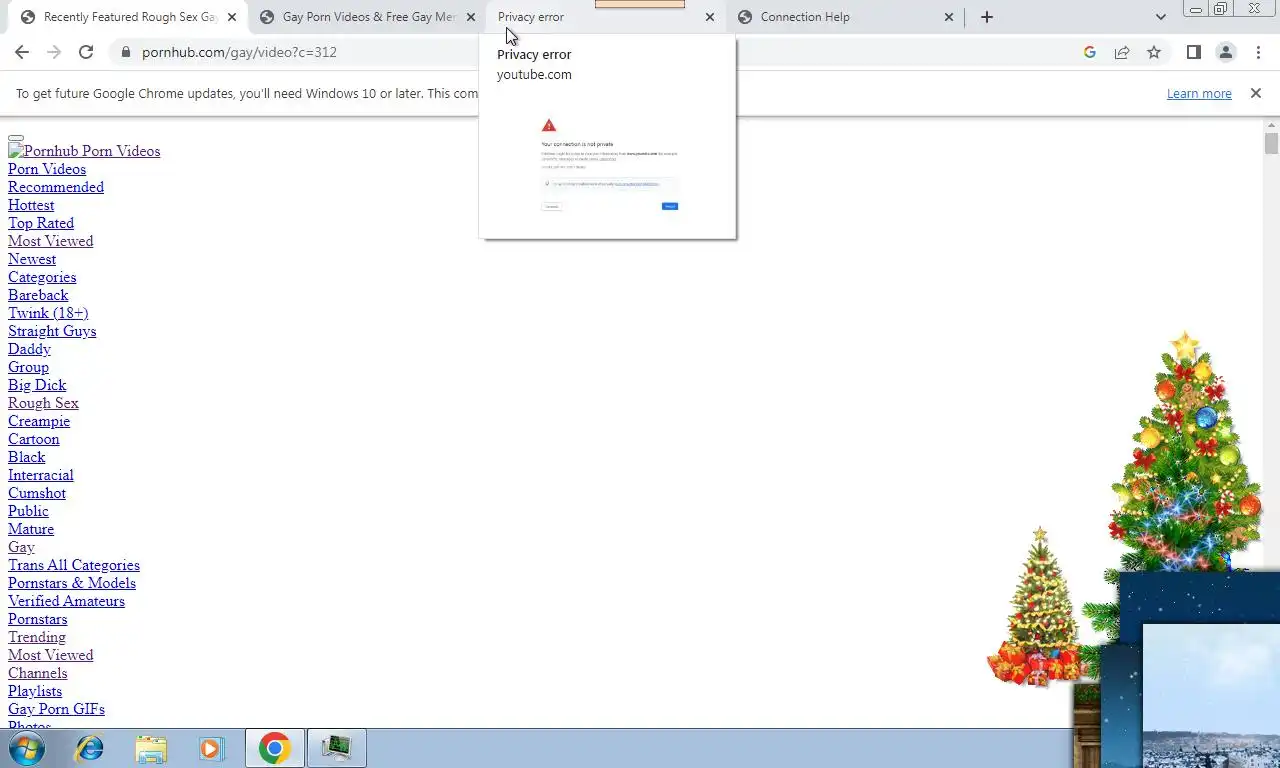Image resolution: width=1280 pixels, height=768 pixels.
Task: Select the Mature link
Action: [x=31, y=529]
